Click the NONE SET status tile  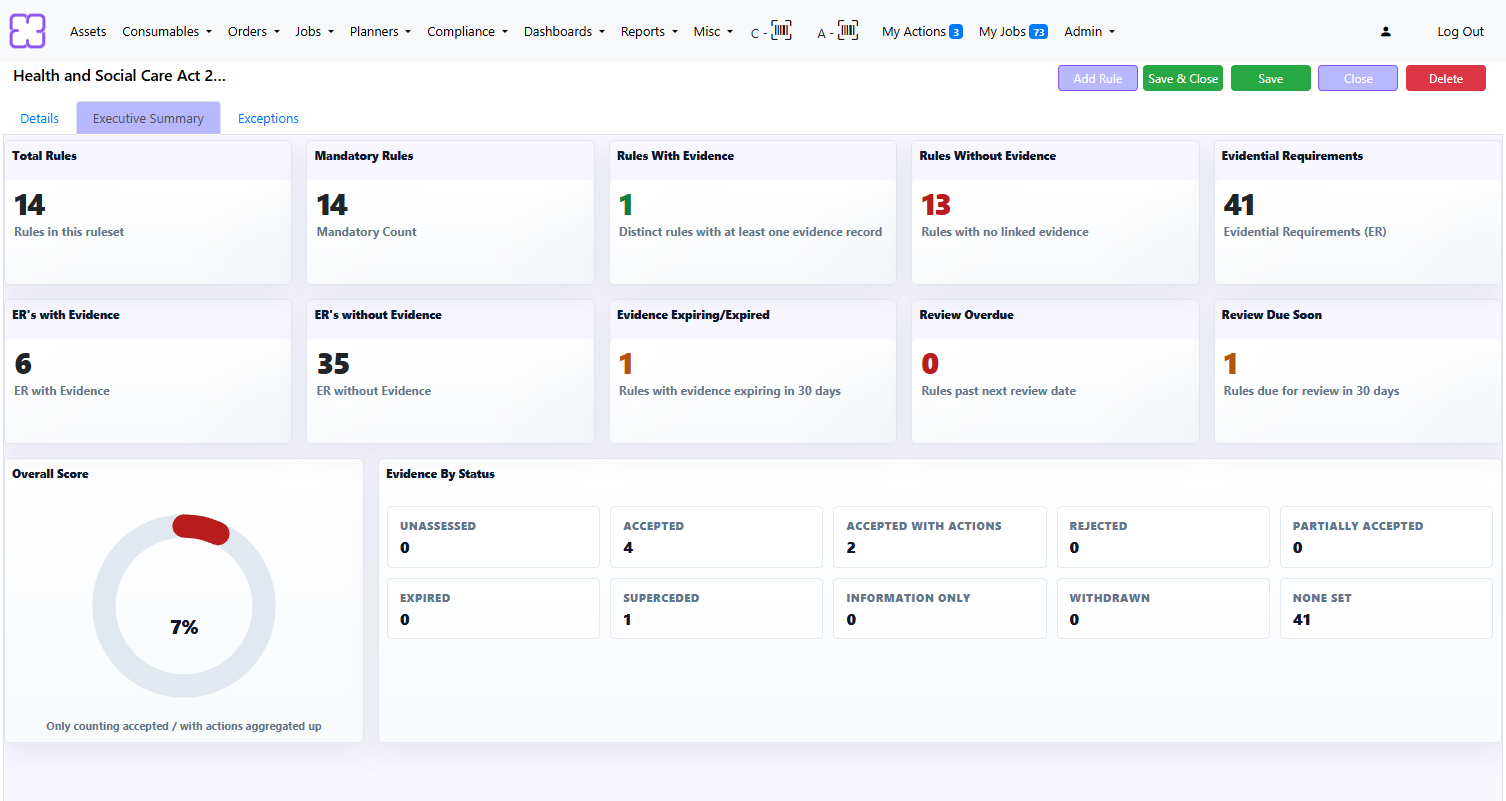(x=1386, y=608)
